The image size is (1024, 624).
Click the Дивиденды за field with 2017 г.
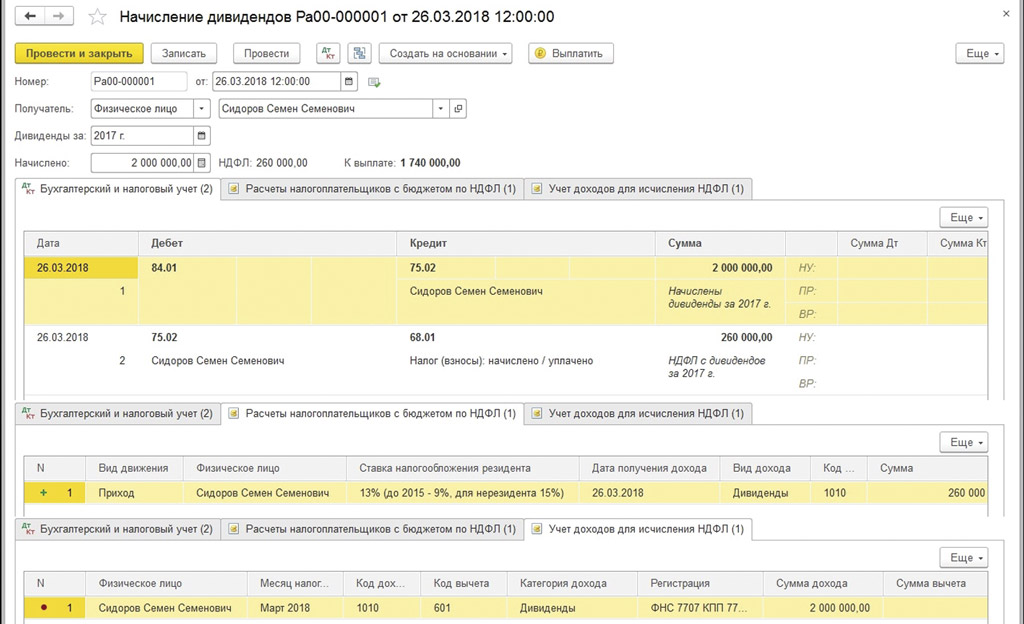pyautogui.click(x=142, y=136)
